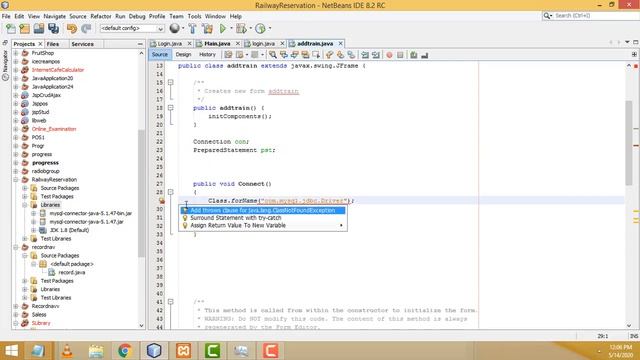This screenshot has height=360, width=640.
Task: Open the File menu
Action: coord(6,16)
